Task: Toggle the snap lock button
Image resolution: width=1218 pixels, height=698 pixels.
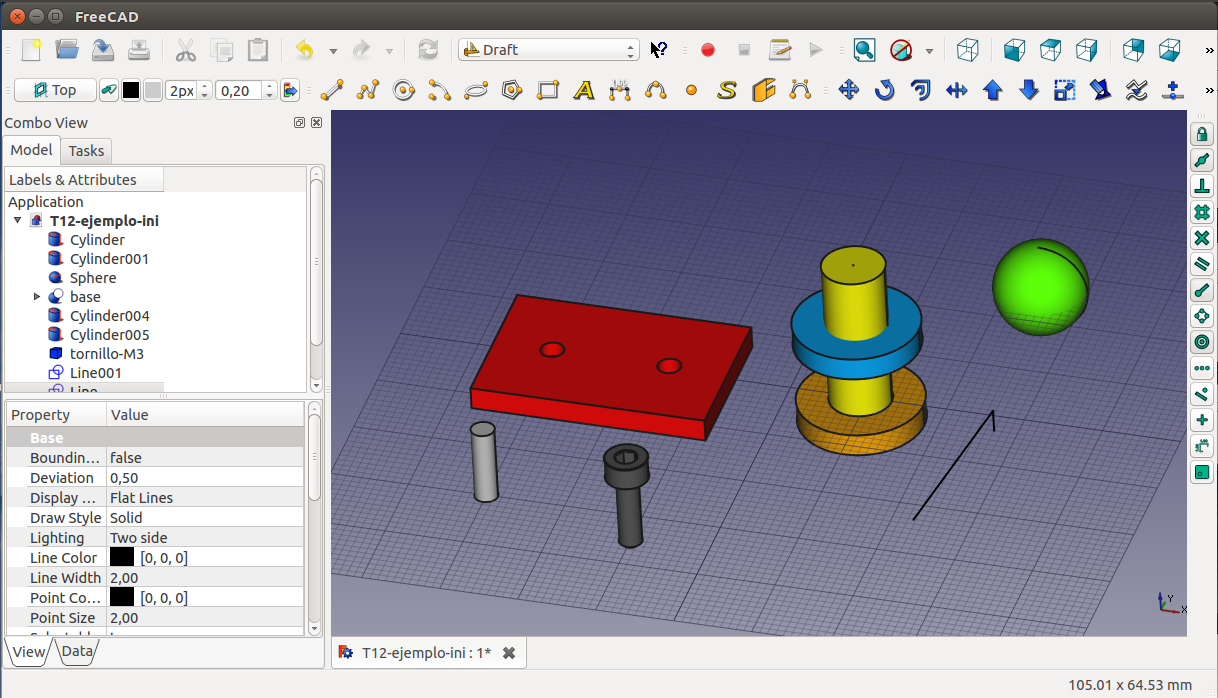Action: click(1202, 135)
